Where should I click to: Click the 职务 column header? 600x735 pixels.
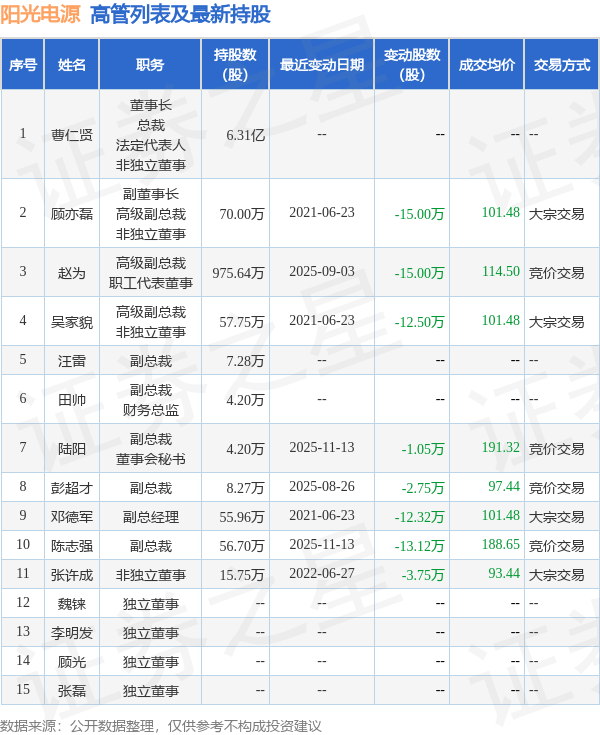coord(150,65)
